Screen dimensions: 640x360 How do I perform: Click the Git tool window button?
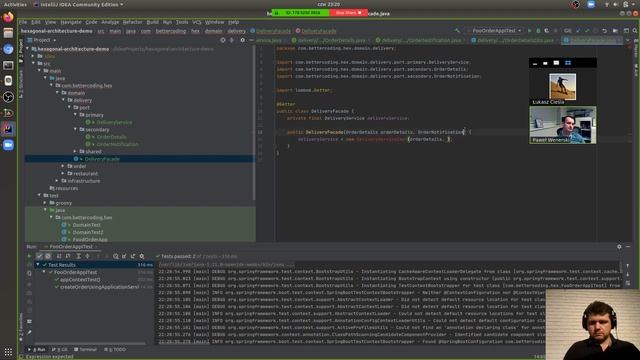(x=60, y=350)
